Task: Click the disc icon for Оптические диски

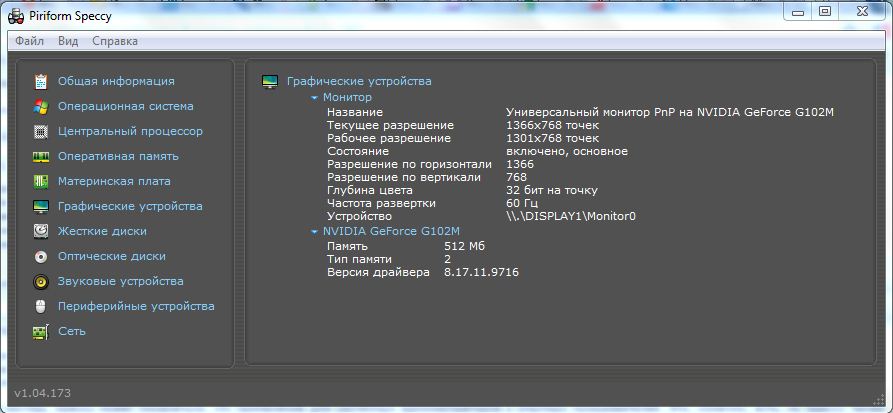Action: click(40, 256)
